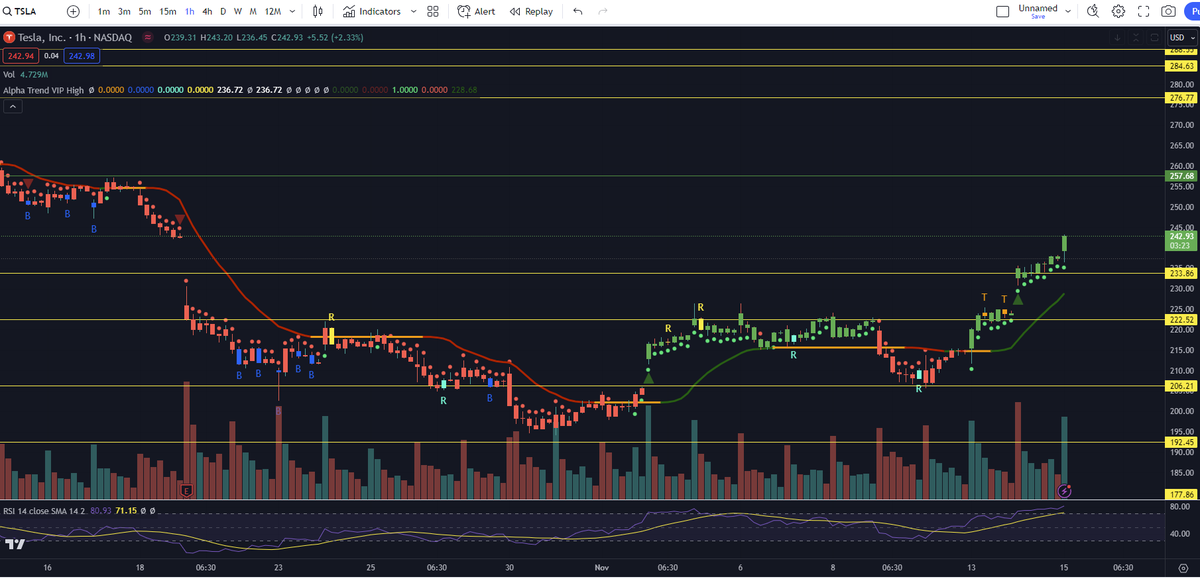The height and width of the screenshot is (579, 1200).
Task: Select the Alpha Trend VIP High legend
Action: (x=43, y=90)
